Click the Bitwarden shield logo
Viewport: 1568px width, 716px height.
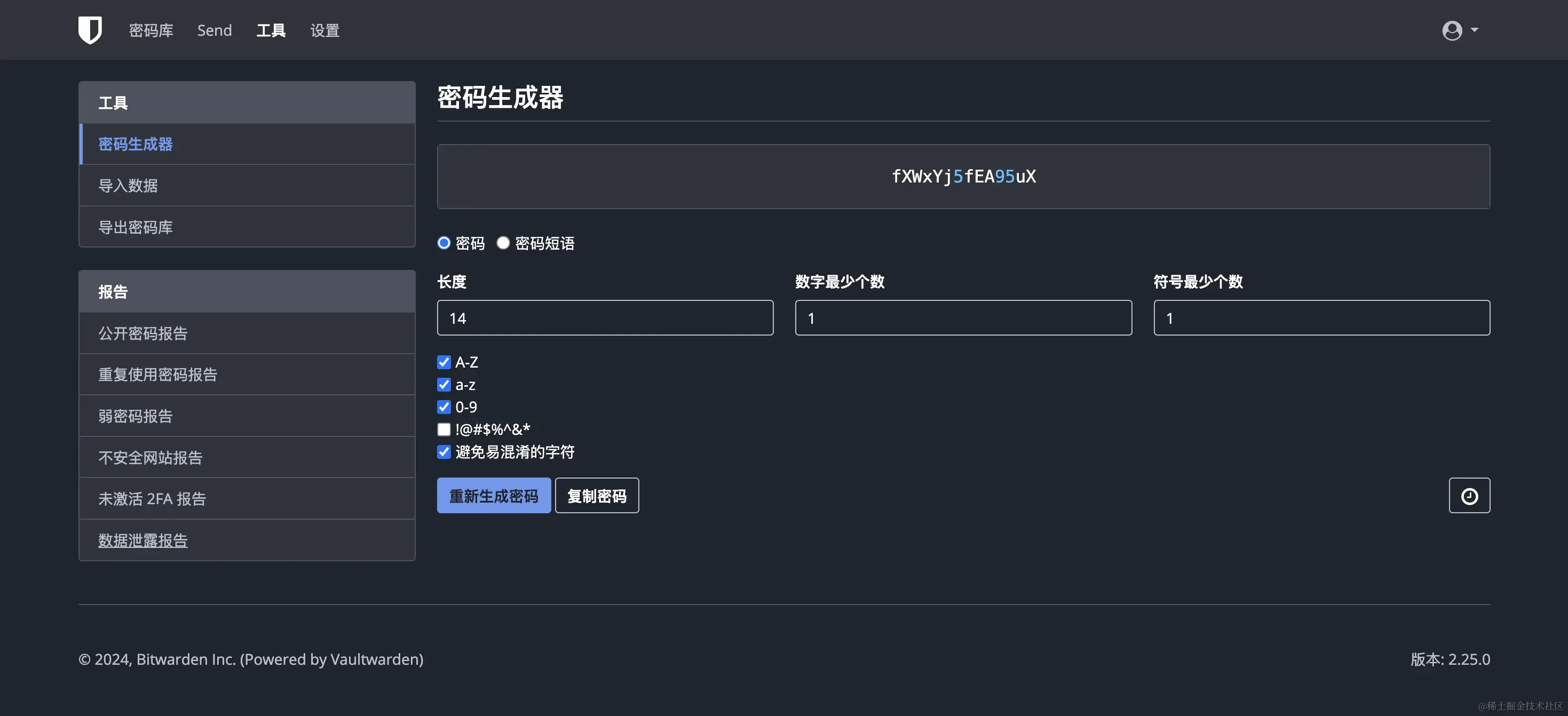click(x=90, y=30)
